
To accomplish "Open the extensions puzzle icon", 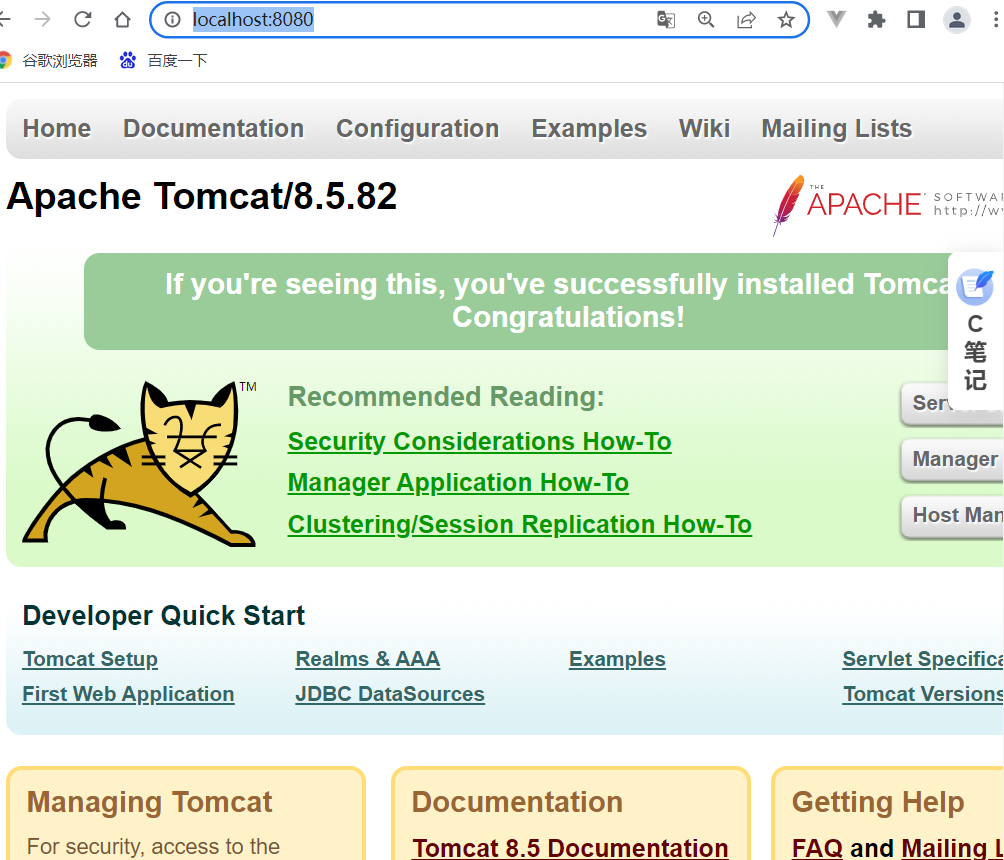I will [876, 20].
